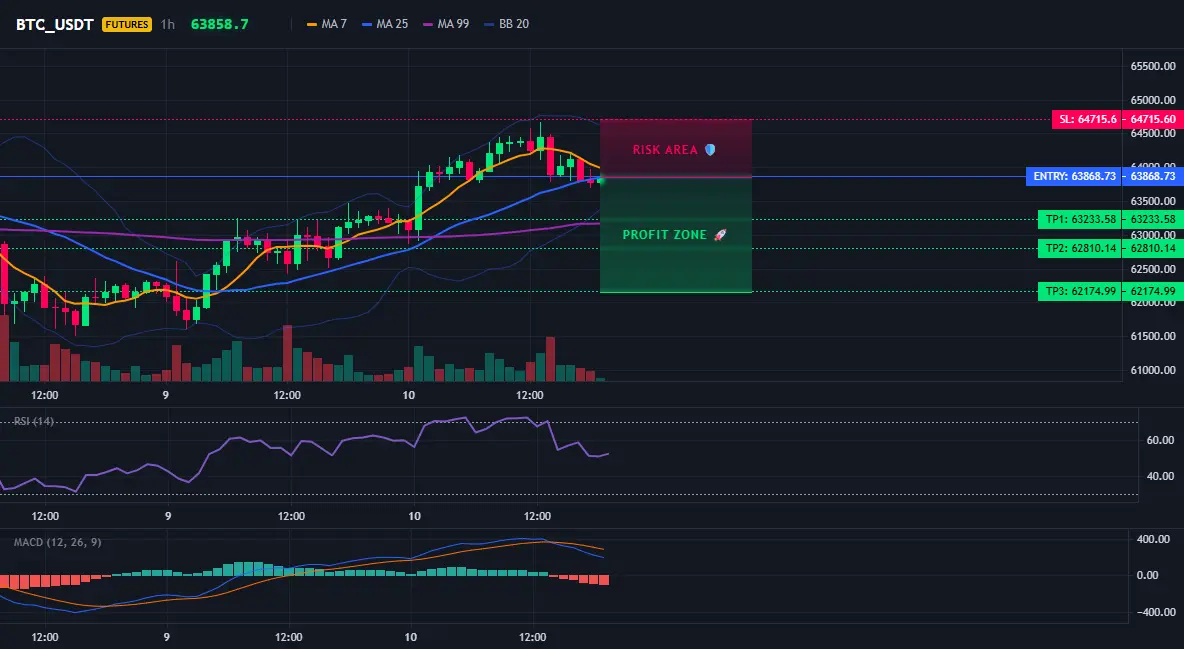Click the 62810.14 price axis tag
This screenshot has width=1184, height=649.
[x=1152, y=248]
